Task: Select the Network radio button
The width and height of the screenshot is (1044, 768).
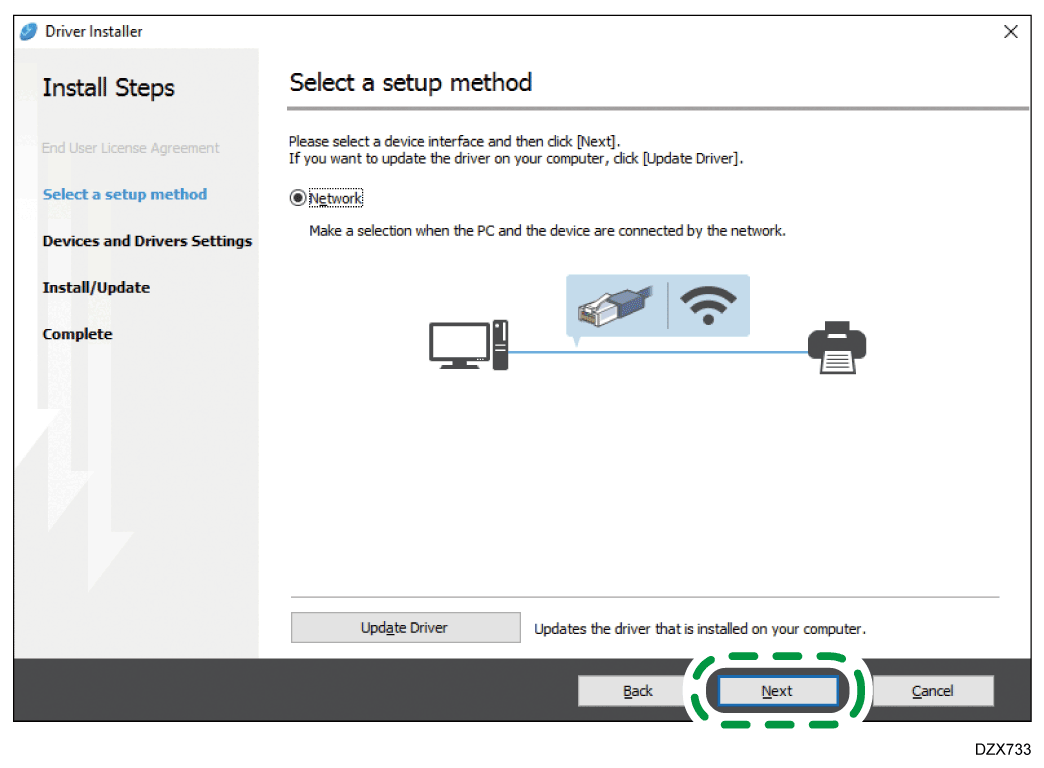Action: (x=297, y=198)
